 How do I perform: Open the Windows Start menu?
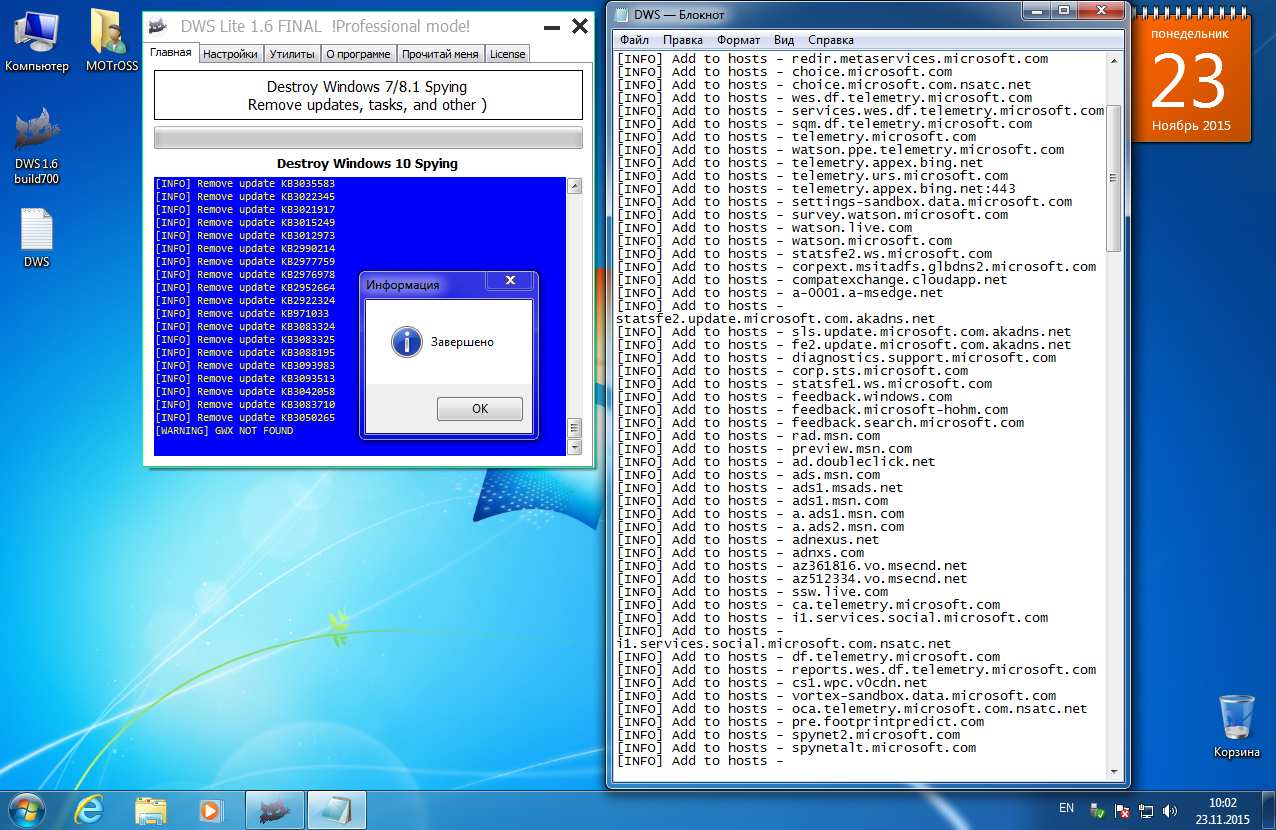(27, 808)
